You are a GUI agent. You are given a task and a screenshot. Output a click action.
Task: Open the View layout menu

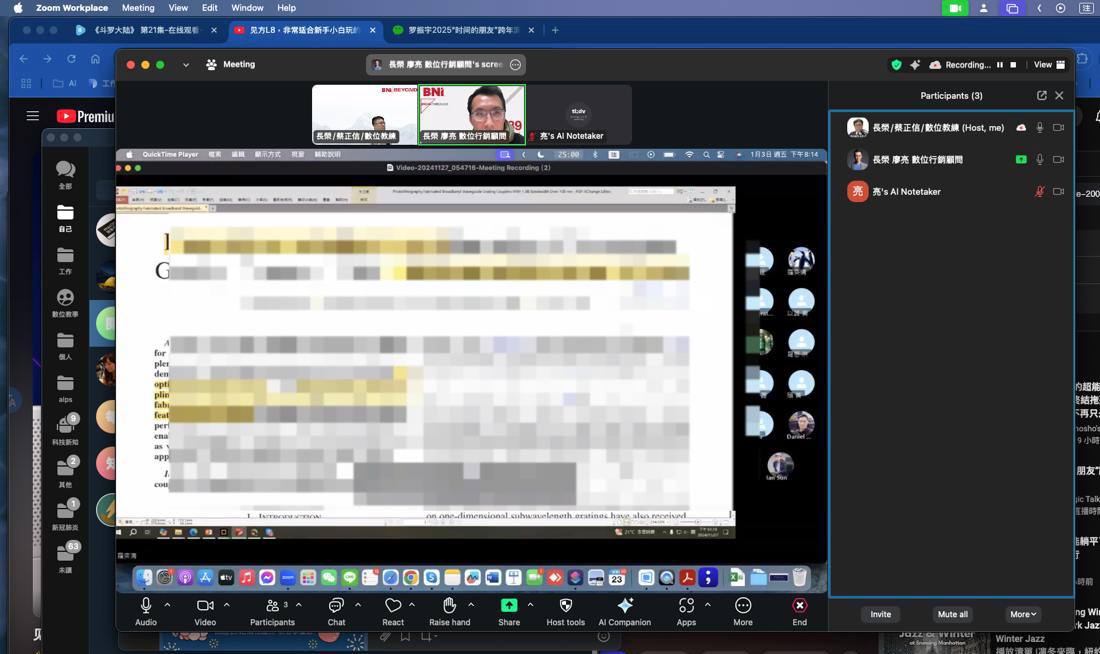[x=1049, y=65]
